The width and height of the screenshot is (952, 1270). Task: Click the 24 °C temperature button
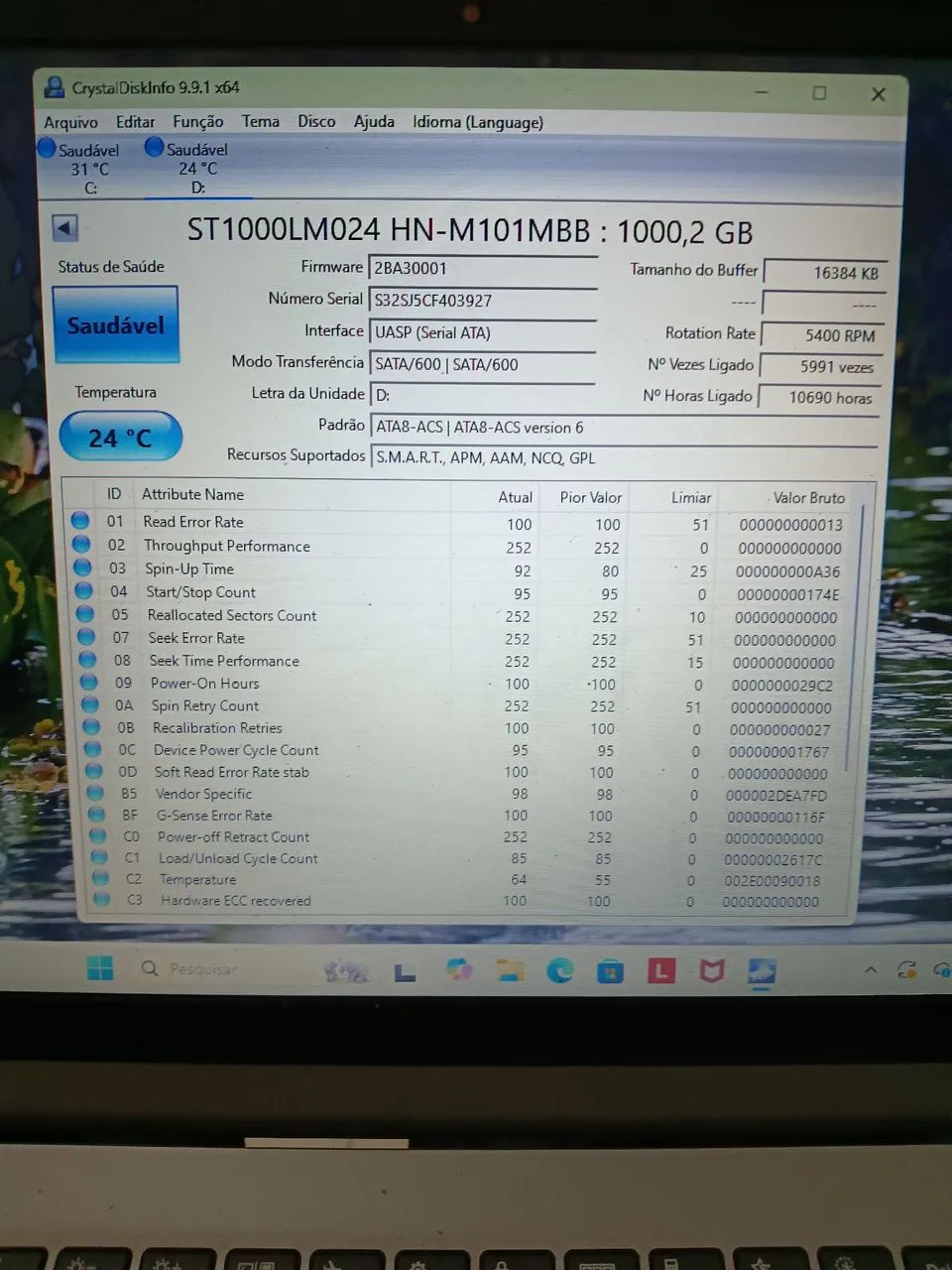tap(120, 438)
